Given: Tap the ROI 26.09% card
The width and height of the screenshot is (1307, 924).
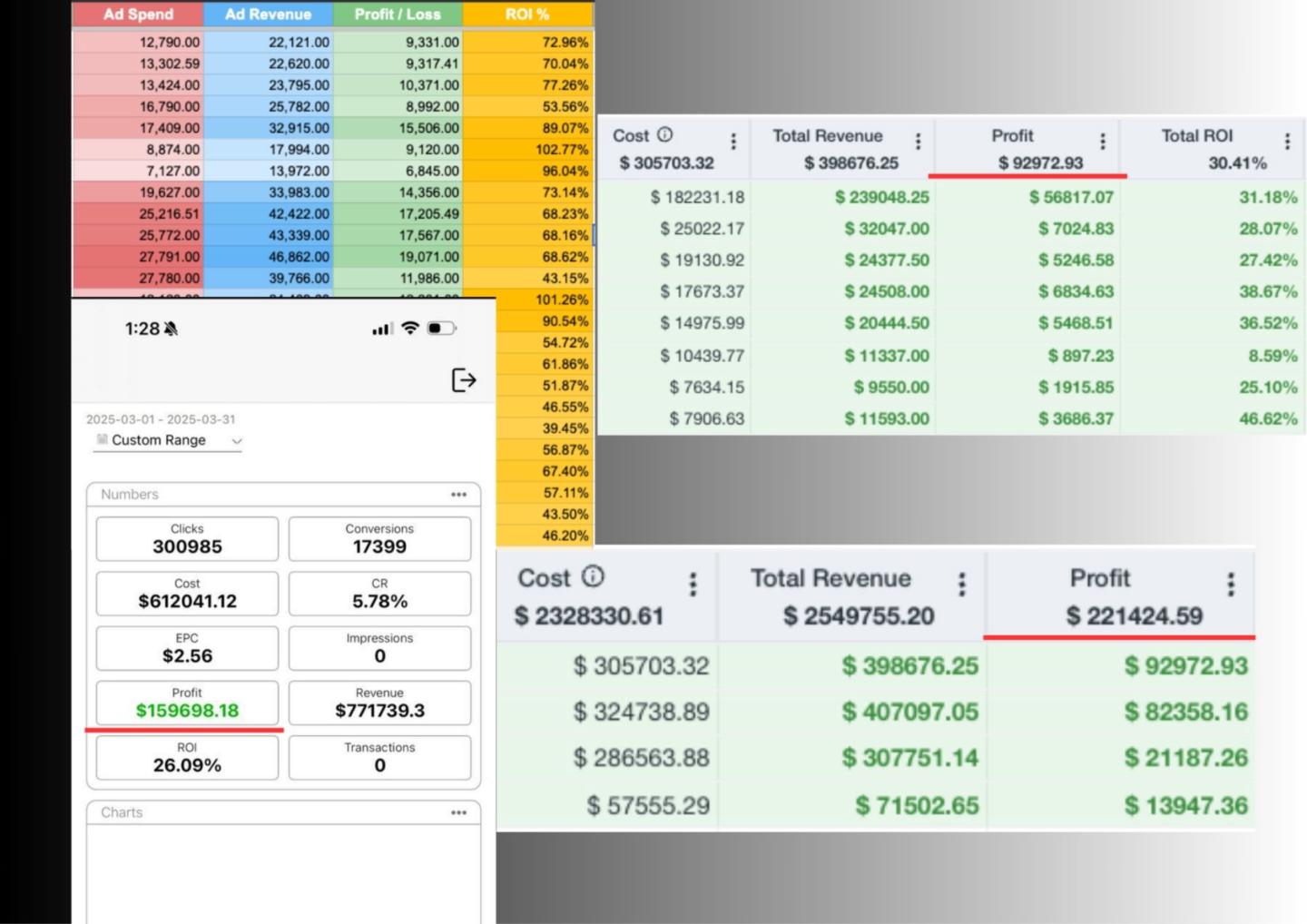Looking at the screenshot, I should [x=187, y=757].
